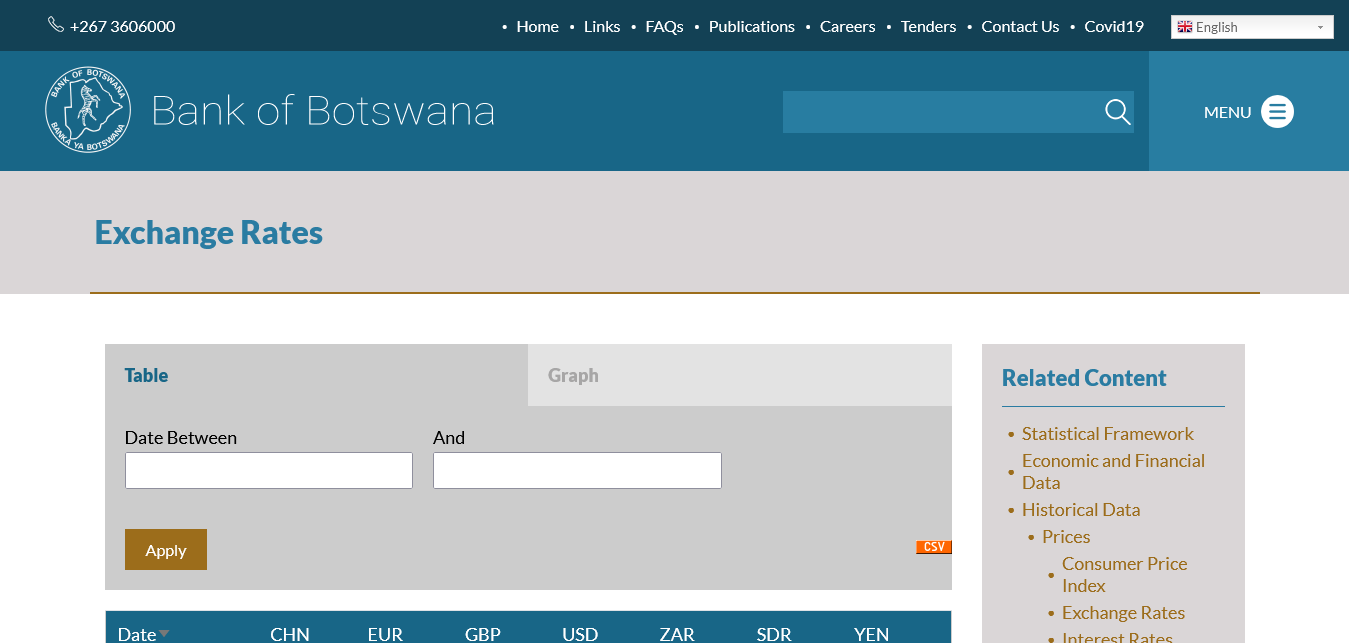The image size is (1366, 643).
Task: Download data via the CSV icon
Action: click(933, 547)
